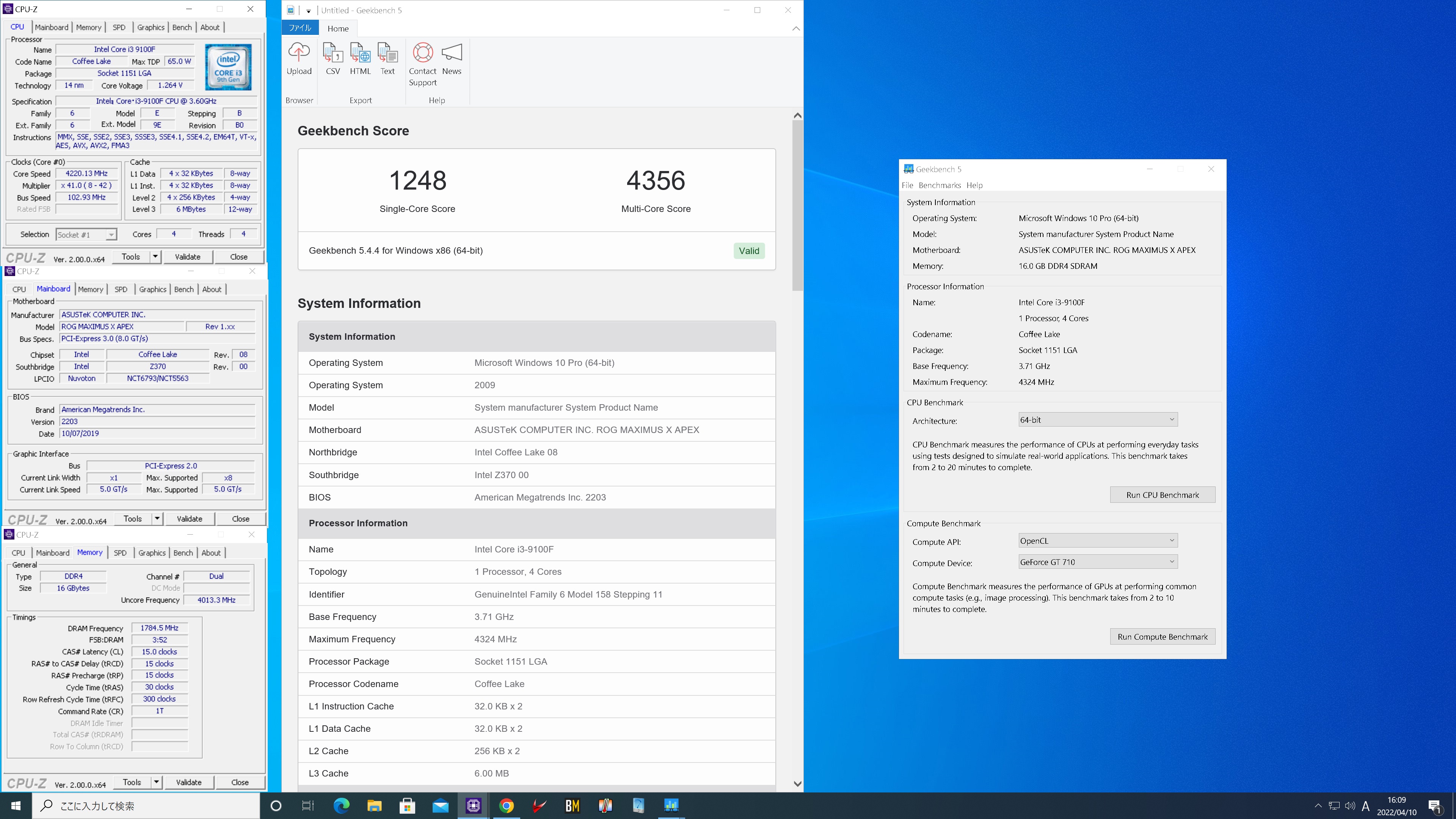
Task: Click scrollbar down arrow in Geekbench results
Action: (797, 783)
